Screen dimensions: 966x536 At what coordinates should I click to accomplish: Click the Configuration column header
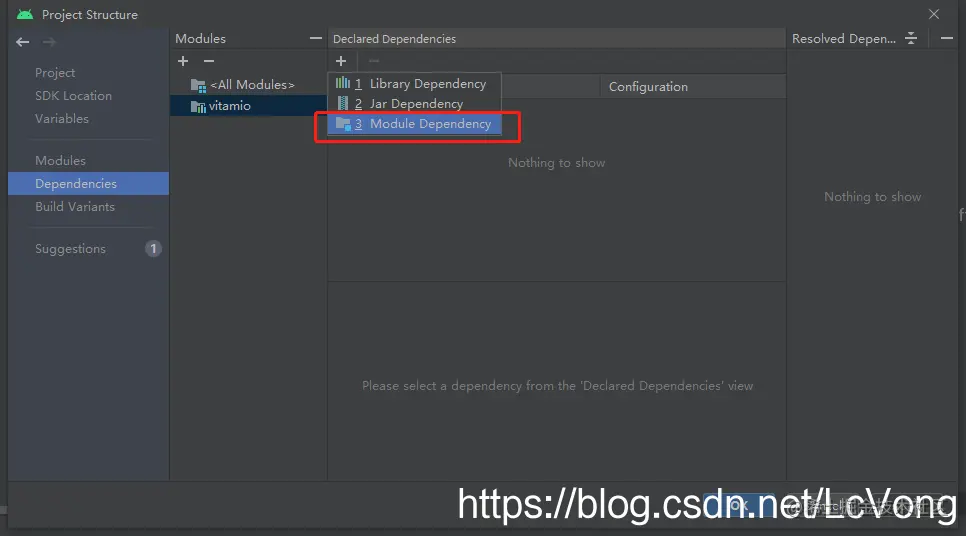coord(648,87)
